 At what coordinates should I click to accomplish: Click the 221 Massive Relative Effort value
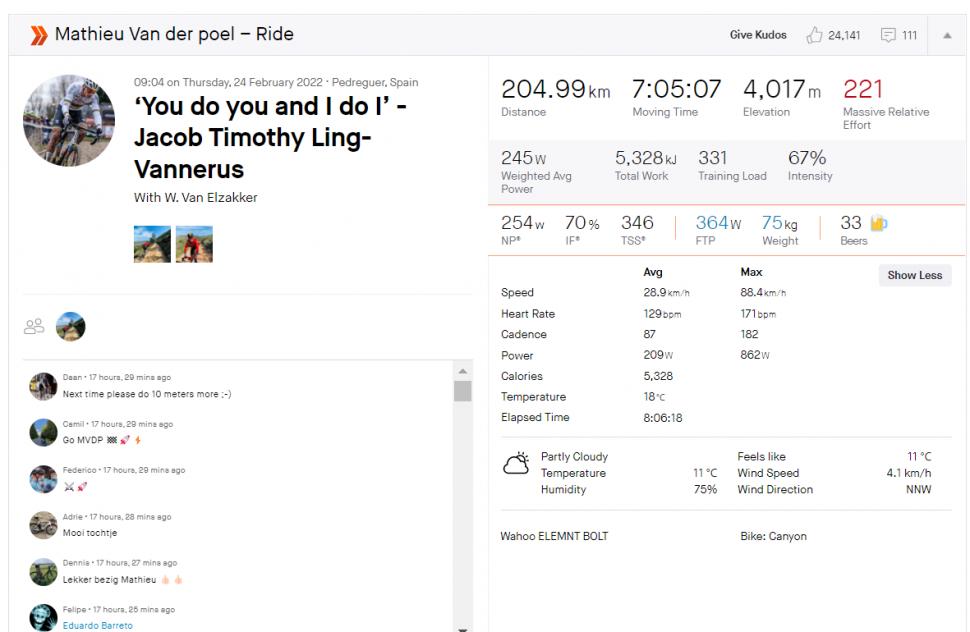coord(862,90)
